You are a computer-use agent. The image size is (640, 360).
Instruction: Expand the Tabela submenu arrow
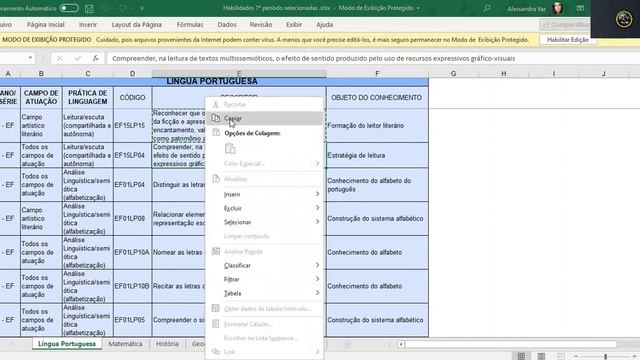pos(317,293)
